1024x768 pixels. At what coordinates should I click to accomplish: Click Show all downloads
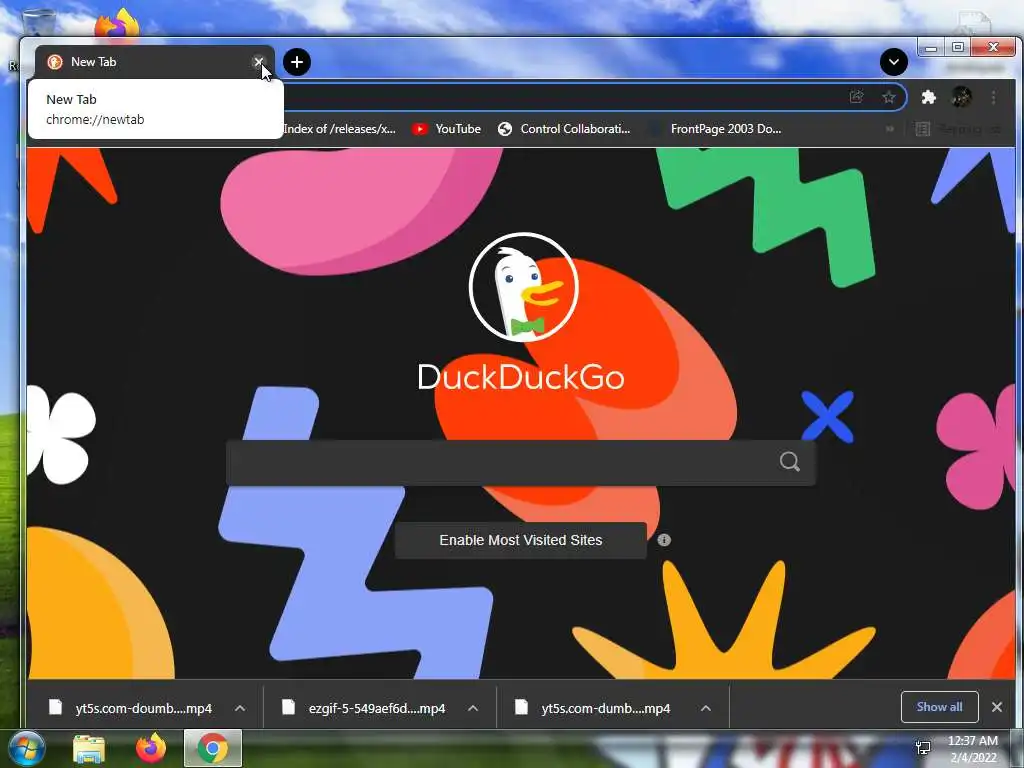pyautogui.click(x=939, y=707)
